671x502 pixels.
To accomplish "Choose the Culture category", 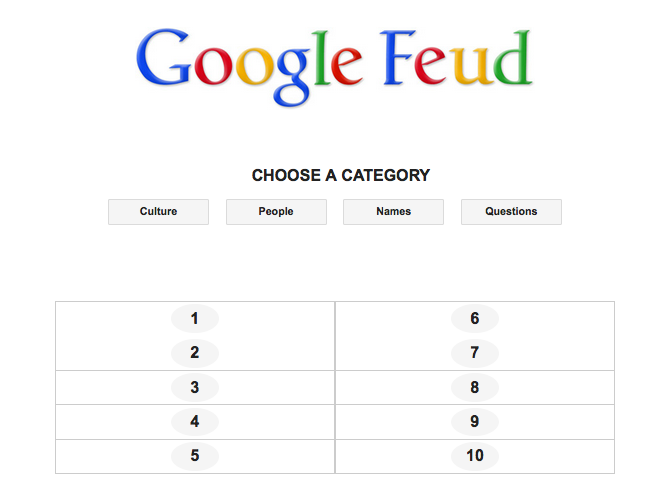I will (x=158, y=212).
